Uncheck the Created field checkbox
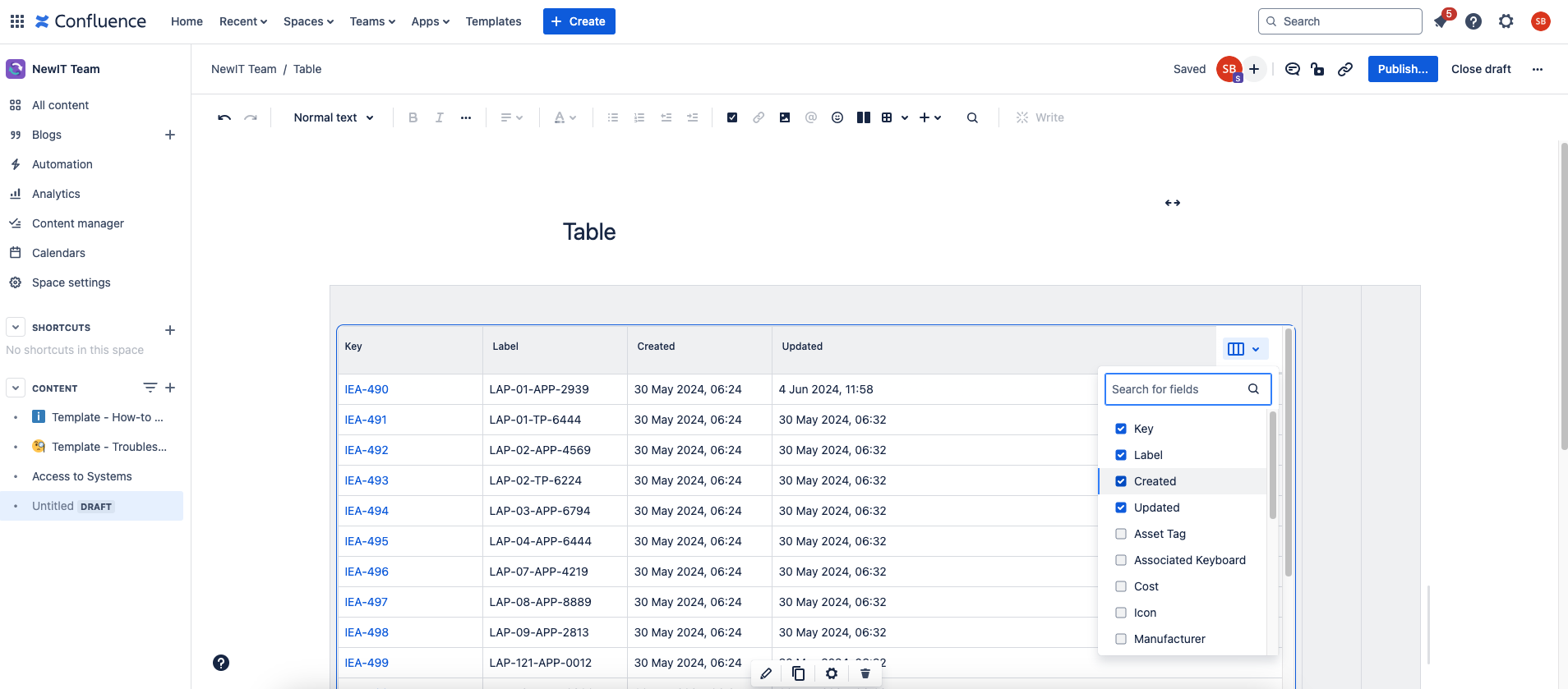 point(1121,481)
